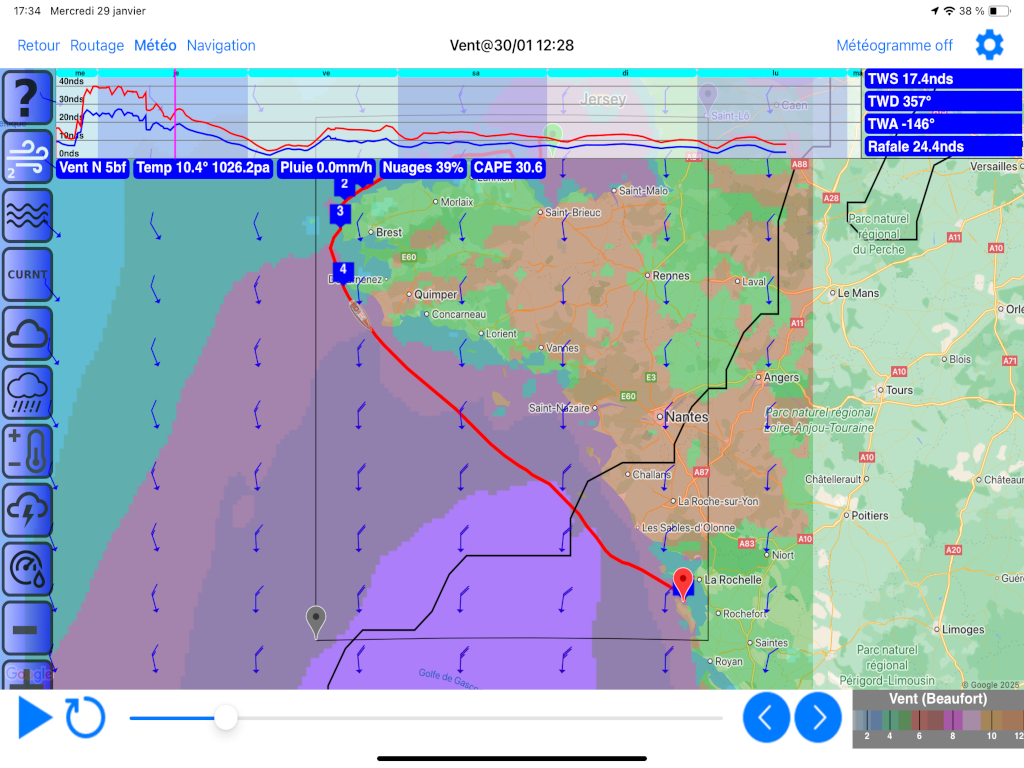
Task: Tap the La Rochelle city label
Action: [733, 580]
